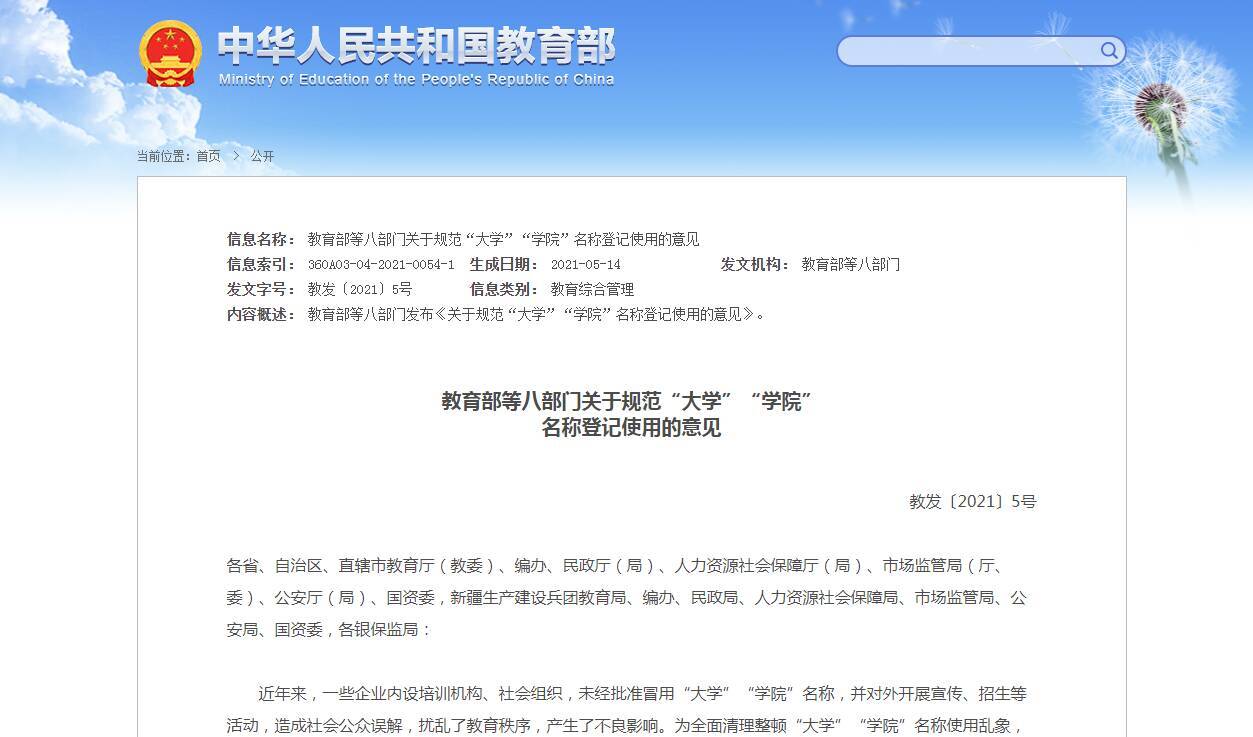Screen dimensions: 1253x737
Task: Click the 中华人民共和国教育部 site title
Action: click(415, 45)
